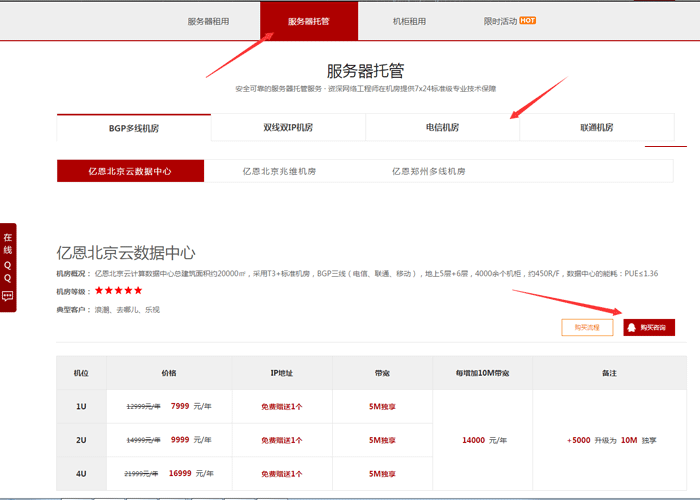Select the 电信机房 tab
Image resolution: width=700 pixels, height=500 pixels.
pos(442,128)
